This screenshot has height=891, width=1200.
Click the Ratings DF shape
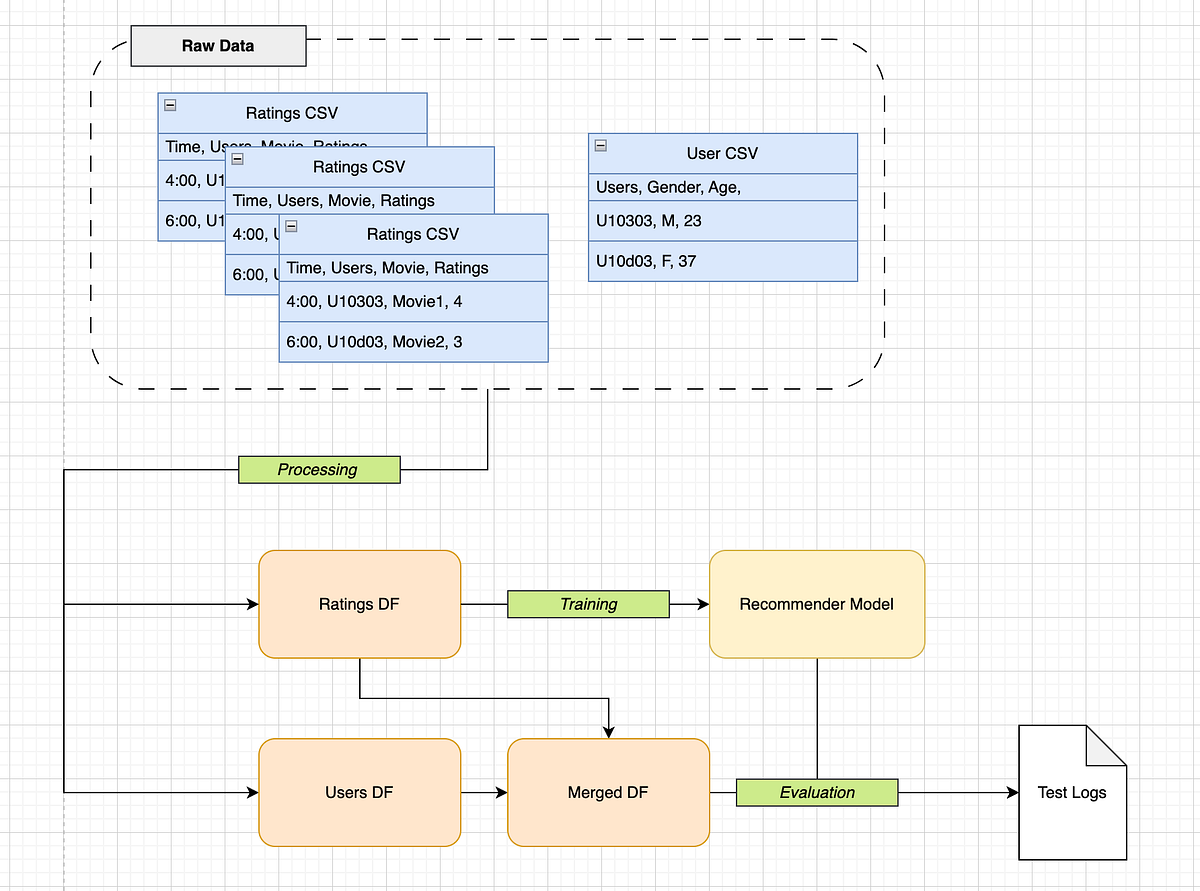[359, 604]
